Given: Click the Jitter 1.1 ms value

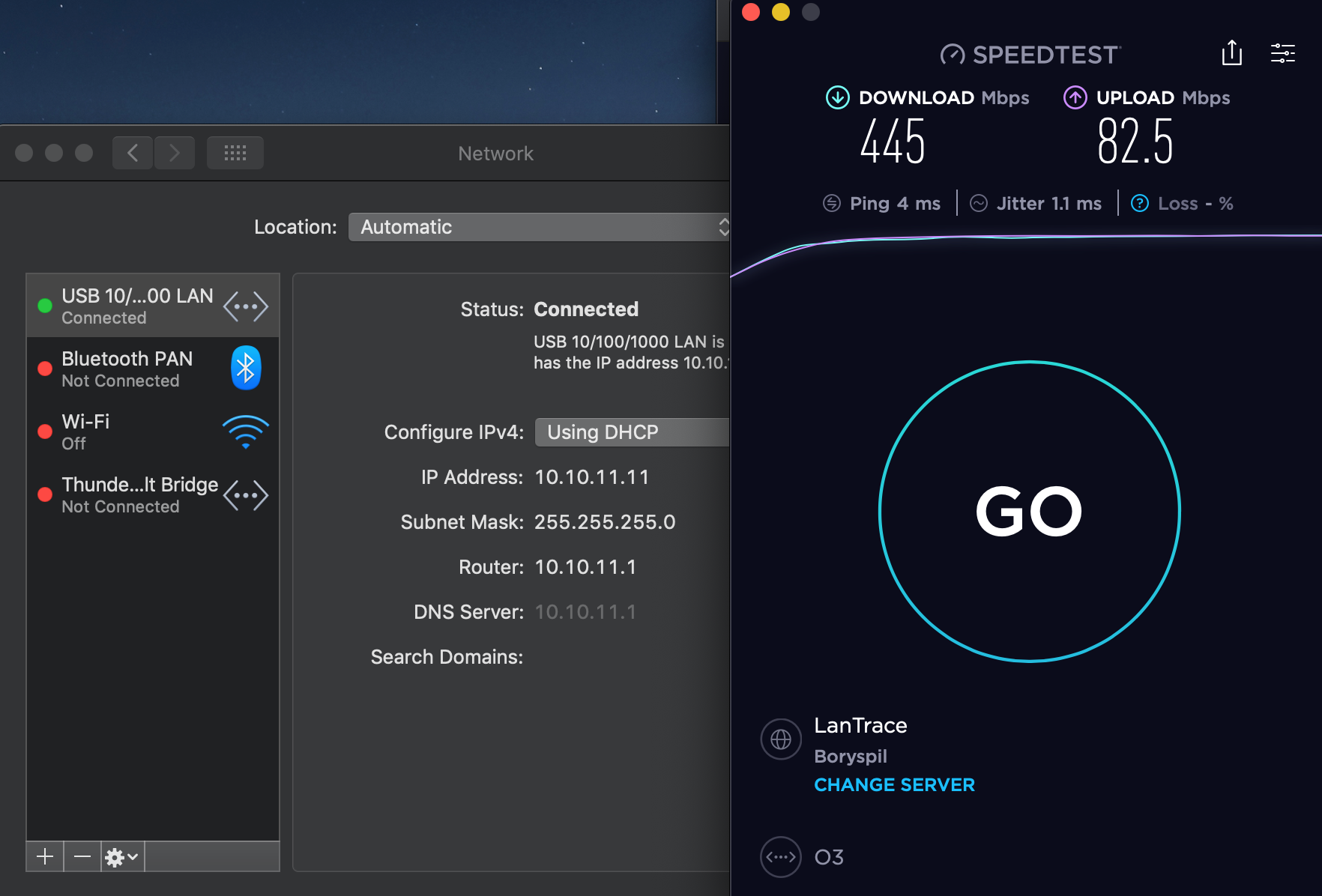Looking at the screenshot, I should tap(1048, 204).
